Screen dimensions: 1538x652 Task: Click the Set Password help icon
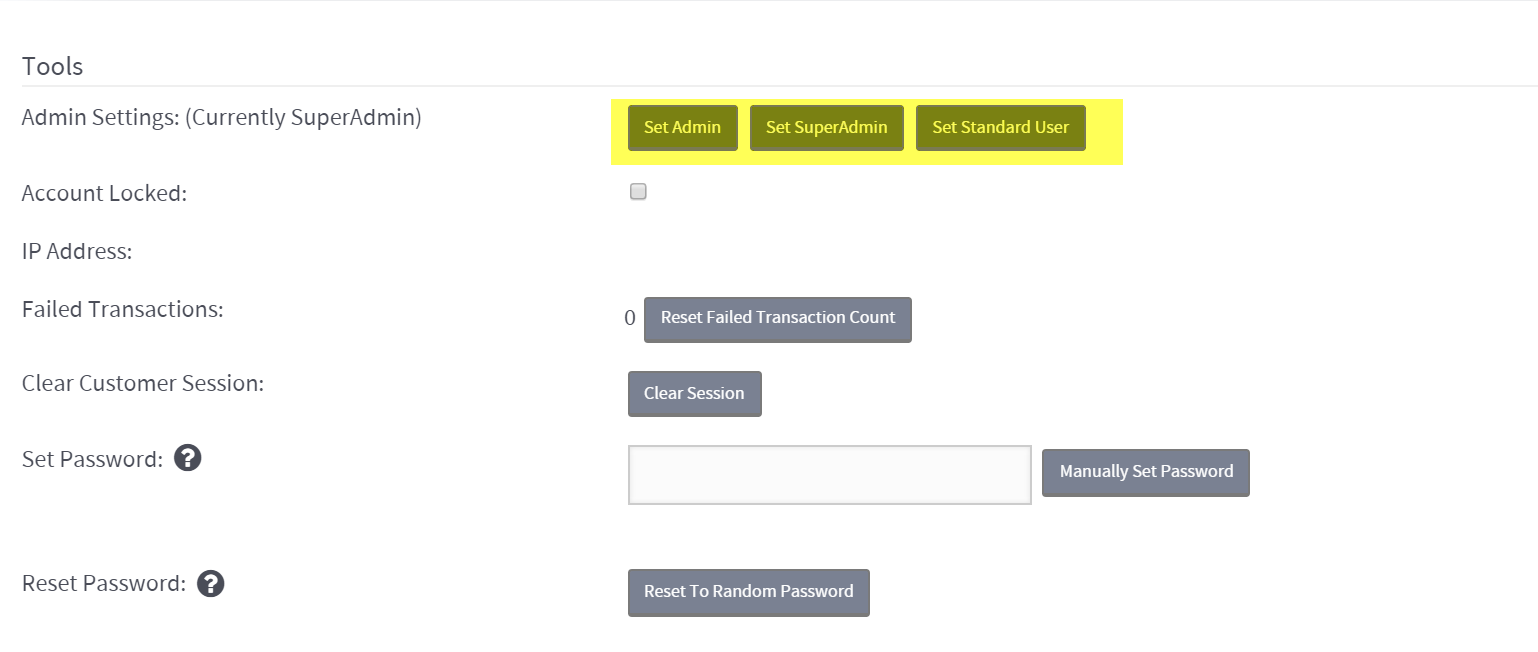point(188,458)
